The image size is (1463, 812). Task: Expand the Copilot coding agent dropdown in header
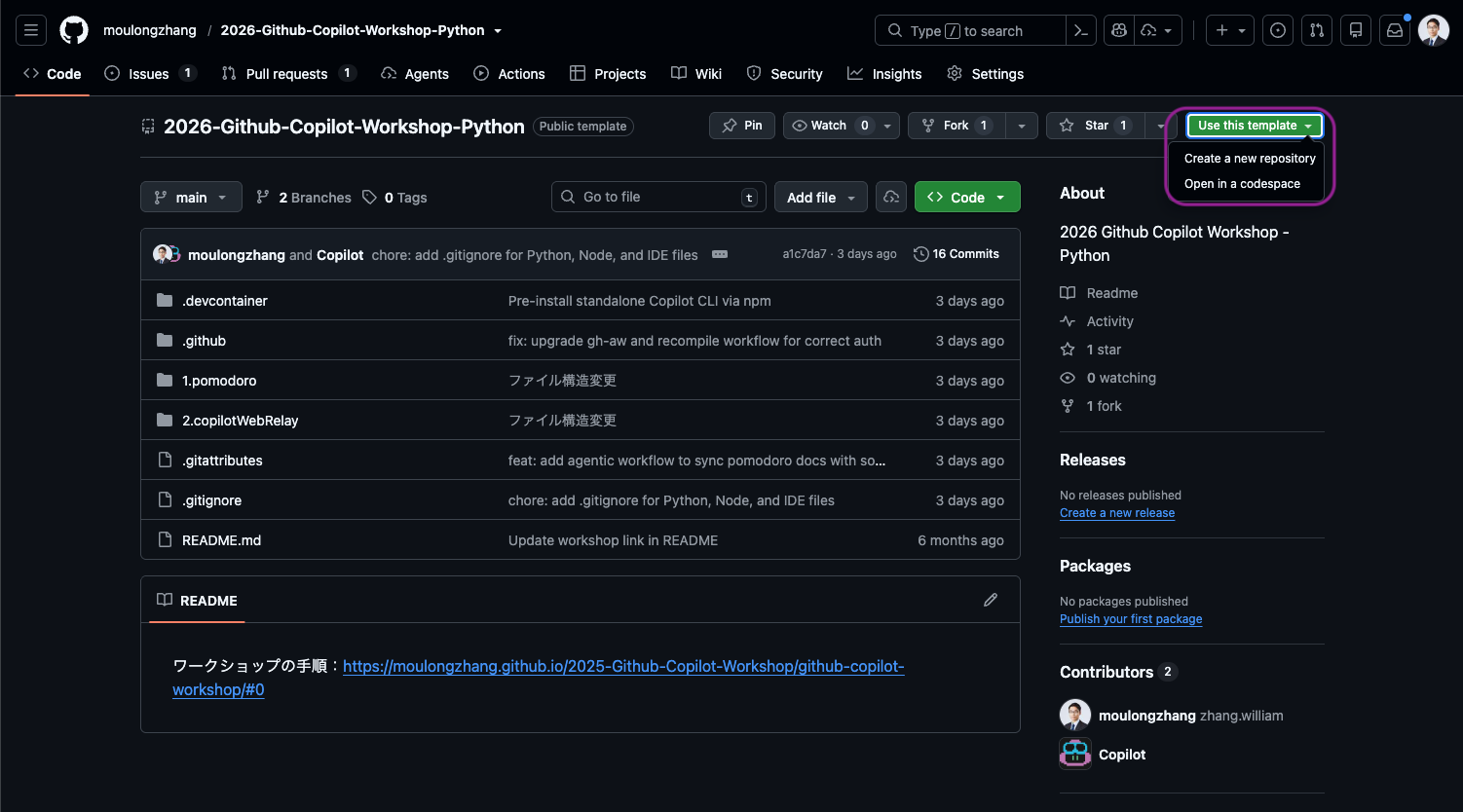pos(1159,30)
